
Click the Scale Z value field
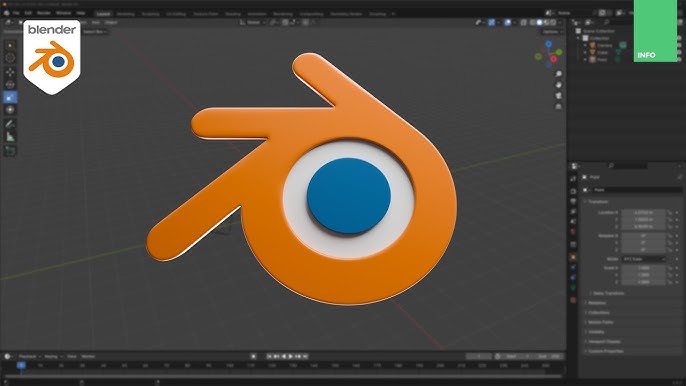(644, 282)
